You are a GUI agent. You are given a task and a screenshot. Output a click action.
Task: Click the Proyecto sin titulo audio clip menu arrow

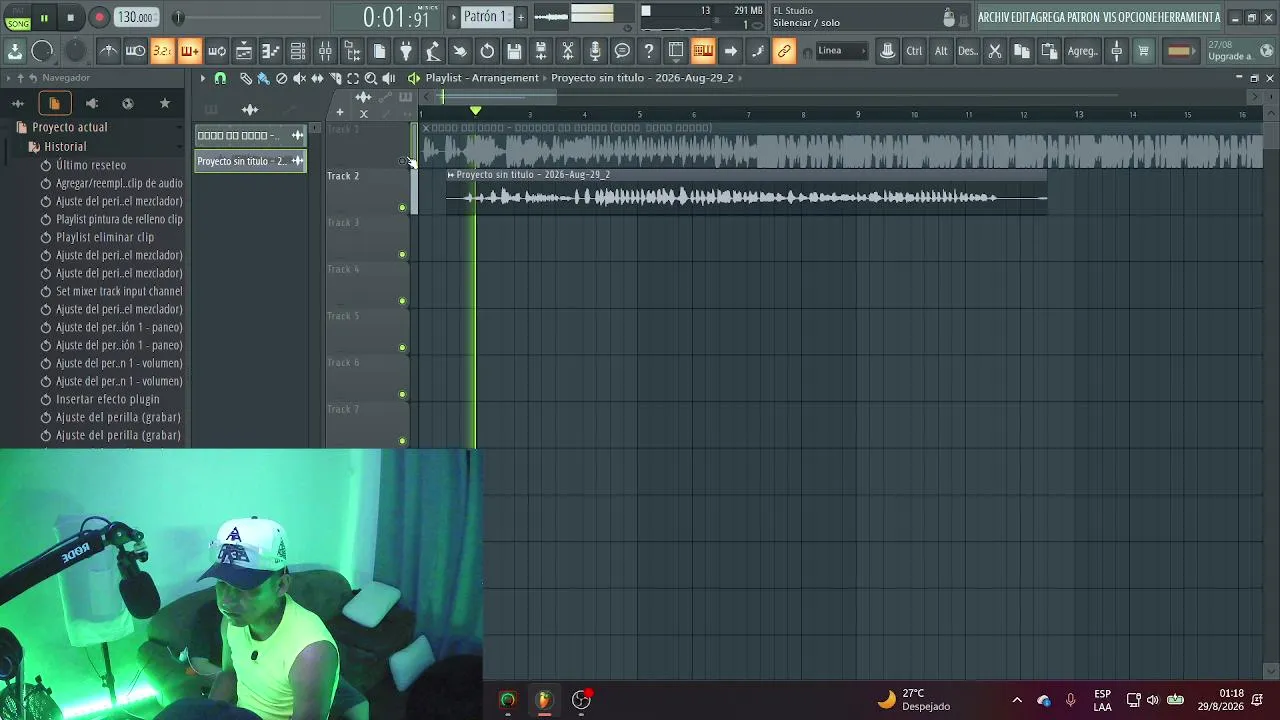451,175
